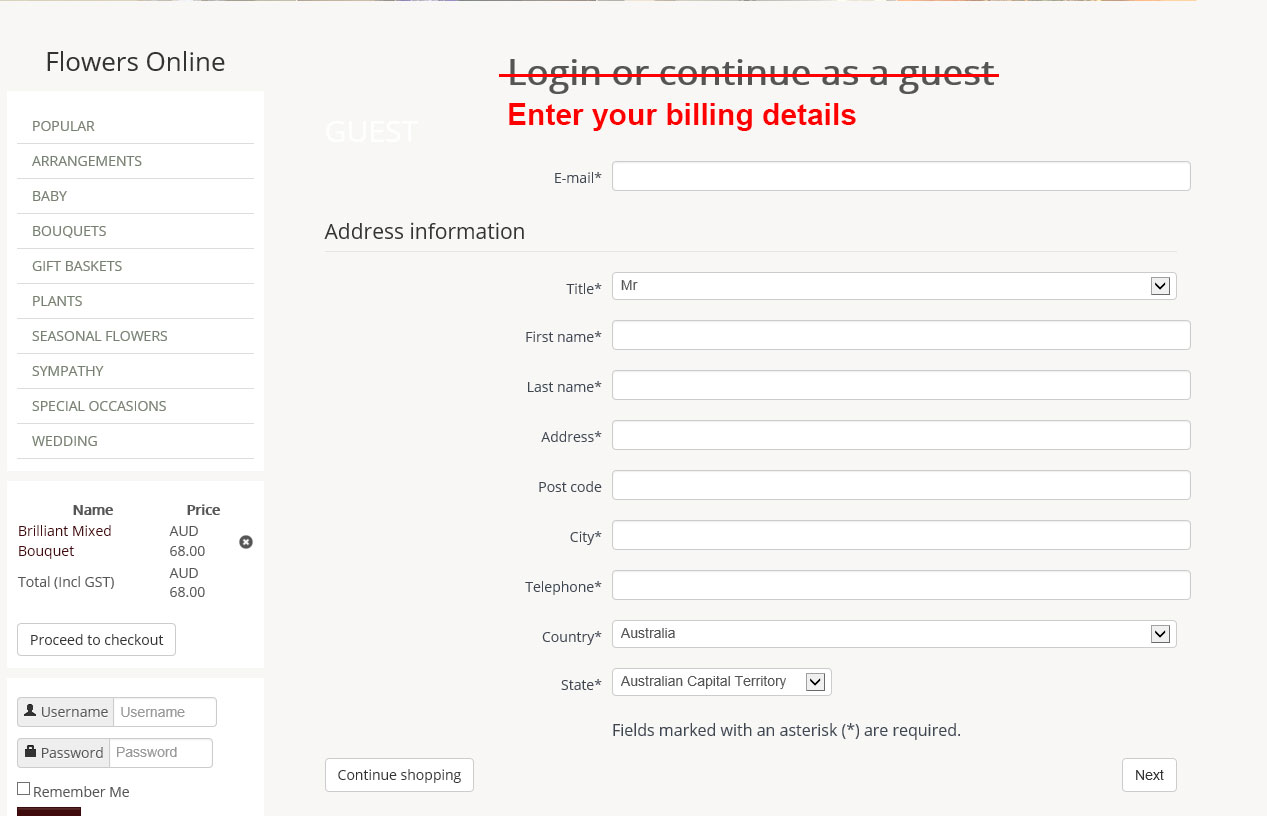Click the Flowers Online site title

(x=135, y=62)
